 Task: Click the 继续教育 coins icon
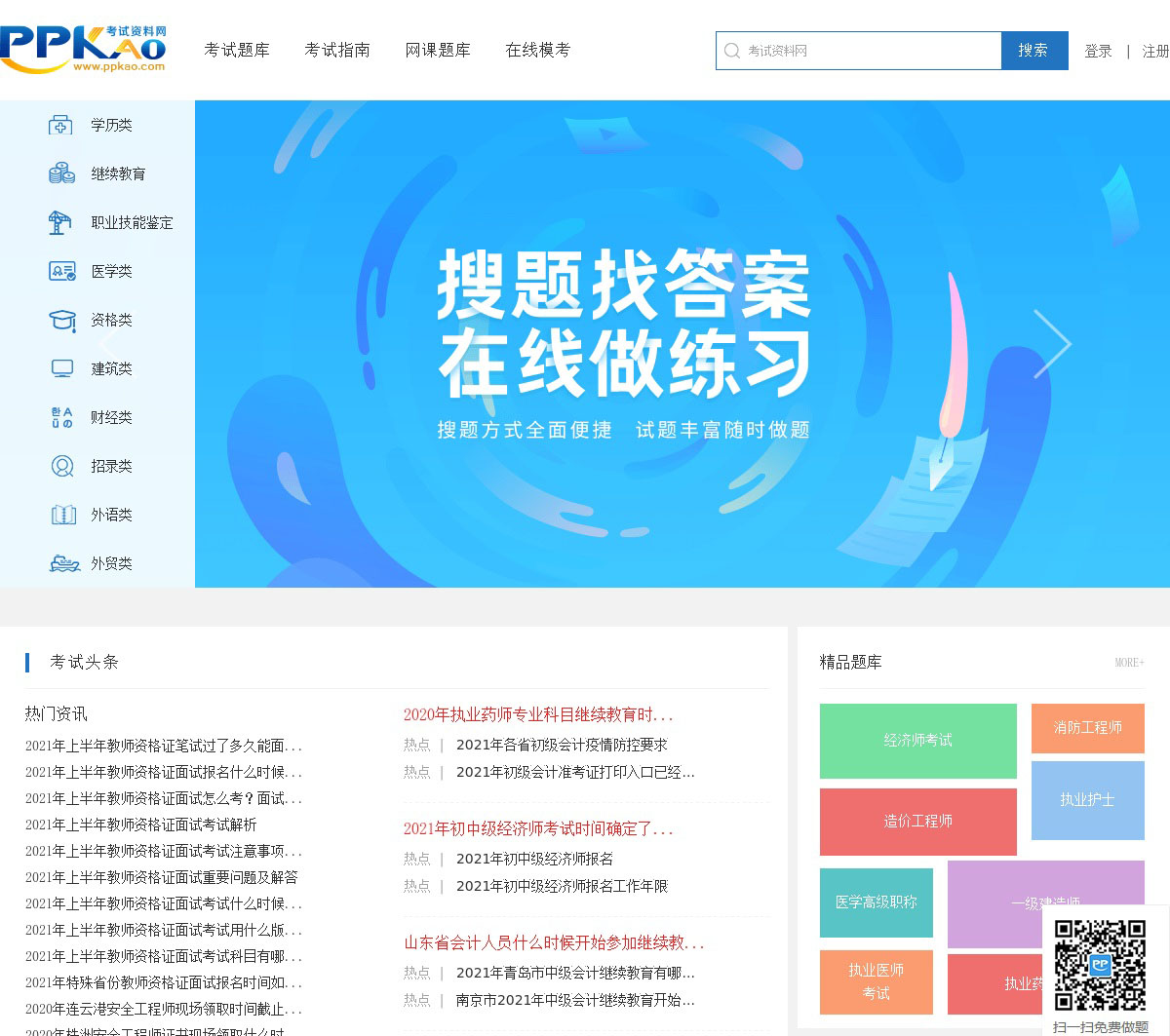[x=61, y=173]
